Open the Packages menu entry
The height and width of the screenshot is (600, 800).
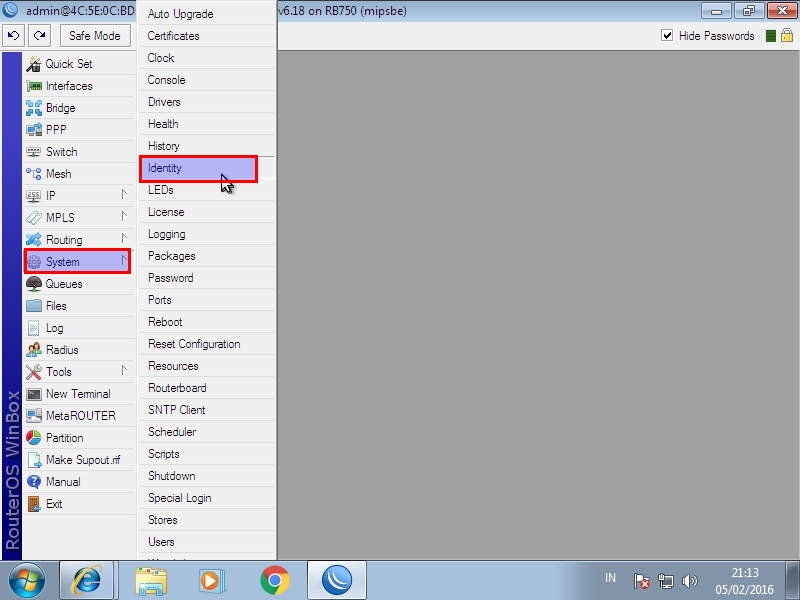point(207,256)
